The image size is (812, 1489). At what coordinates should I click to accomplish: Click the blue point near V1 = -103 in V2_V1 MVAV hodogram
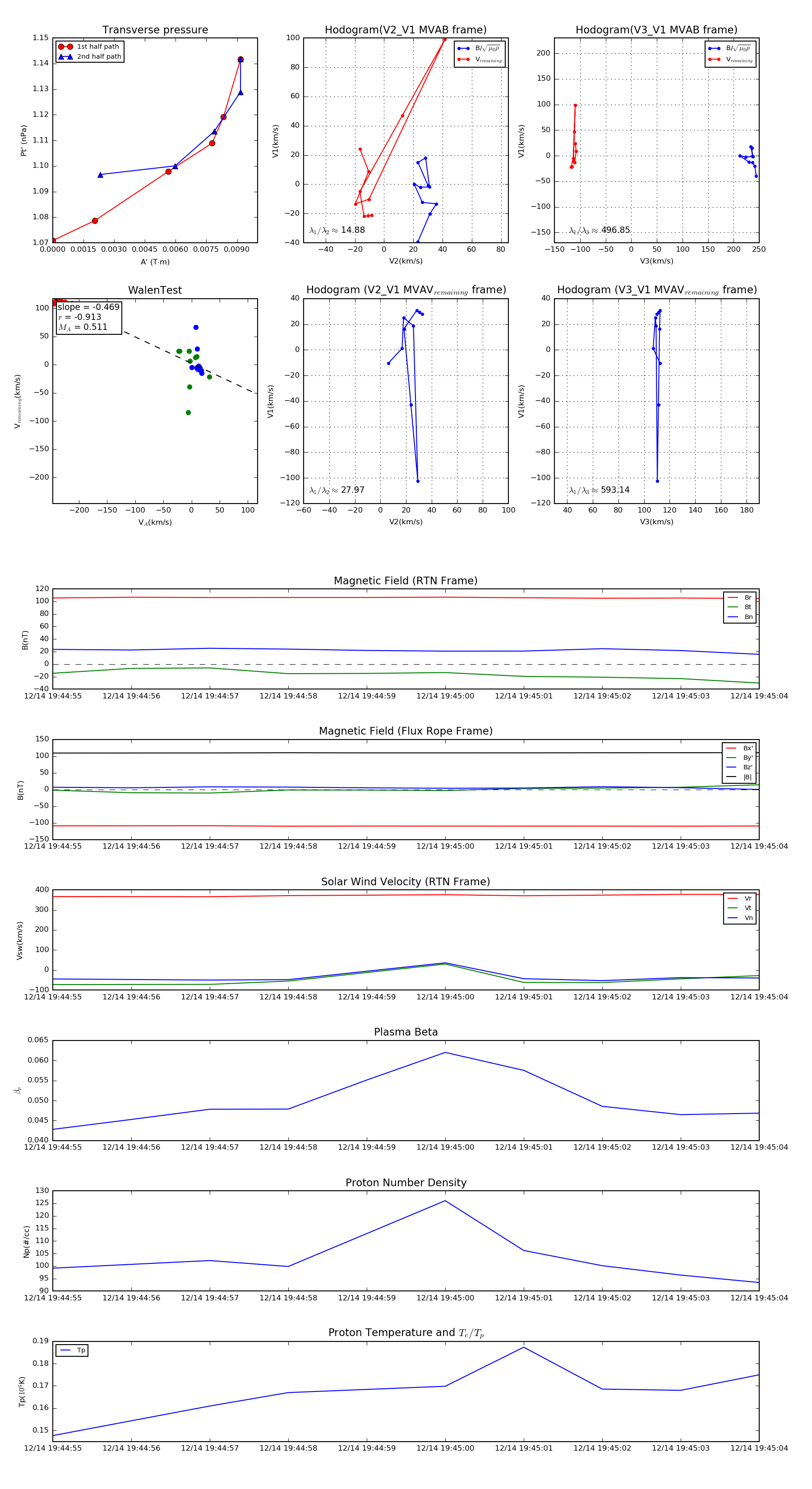(x=418, y=481)
